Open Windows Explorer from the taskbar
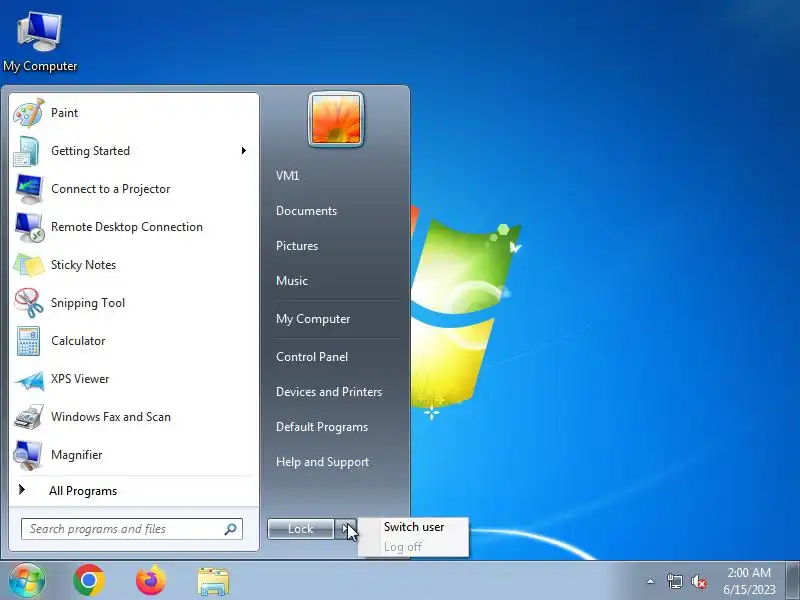The image size is (800, 600). click(x=213, y=581)
